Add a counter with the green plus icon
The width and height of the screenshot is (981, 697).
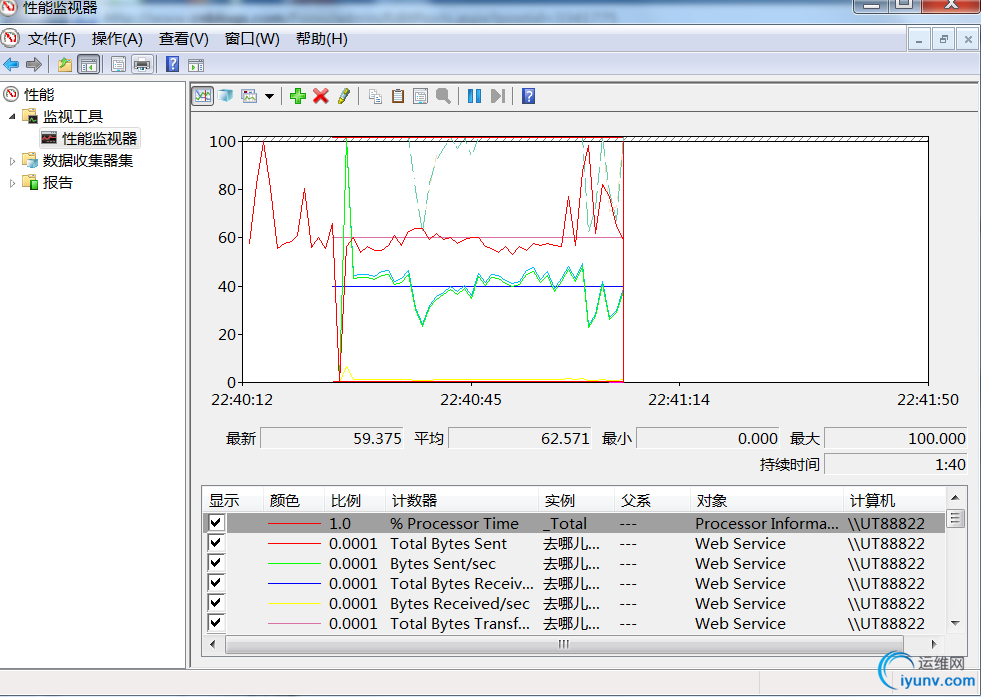pyautogui.click(x=298, y=96)
